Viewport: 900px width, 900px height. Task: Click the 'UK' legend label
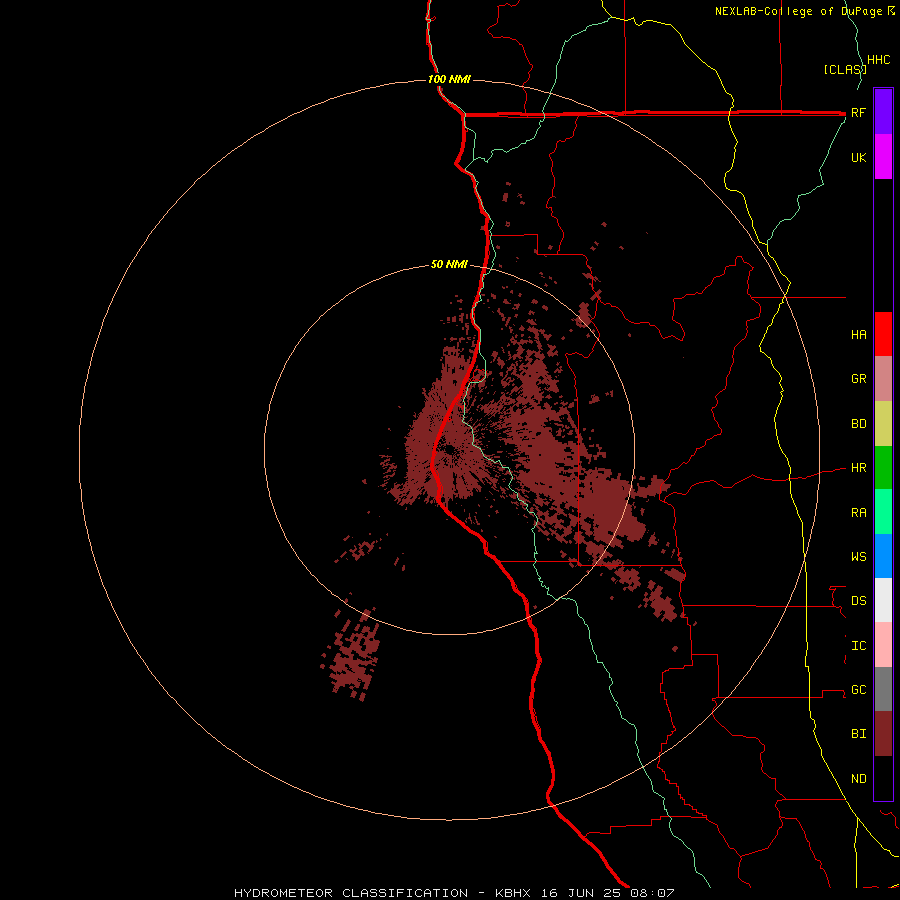point(858,157)
